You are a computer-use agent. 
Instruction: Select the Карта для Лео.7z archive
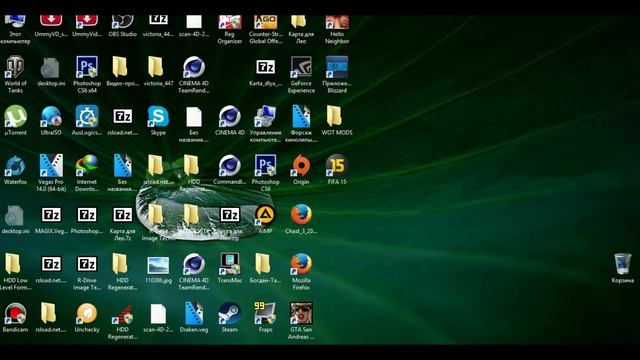pos(122,215)
